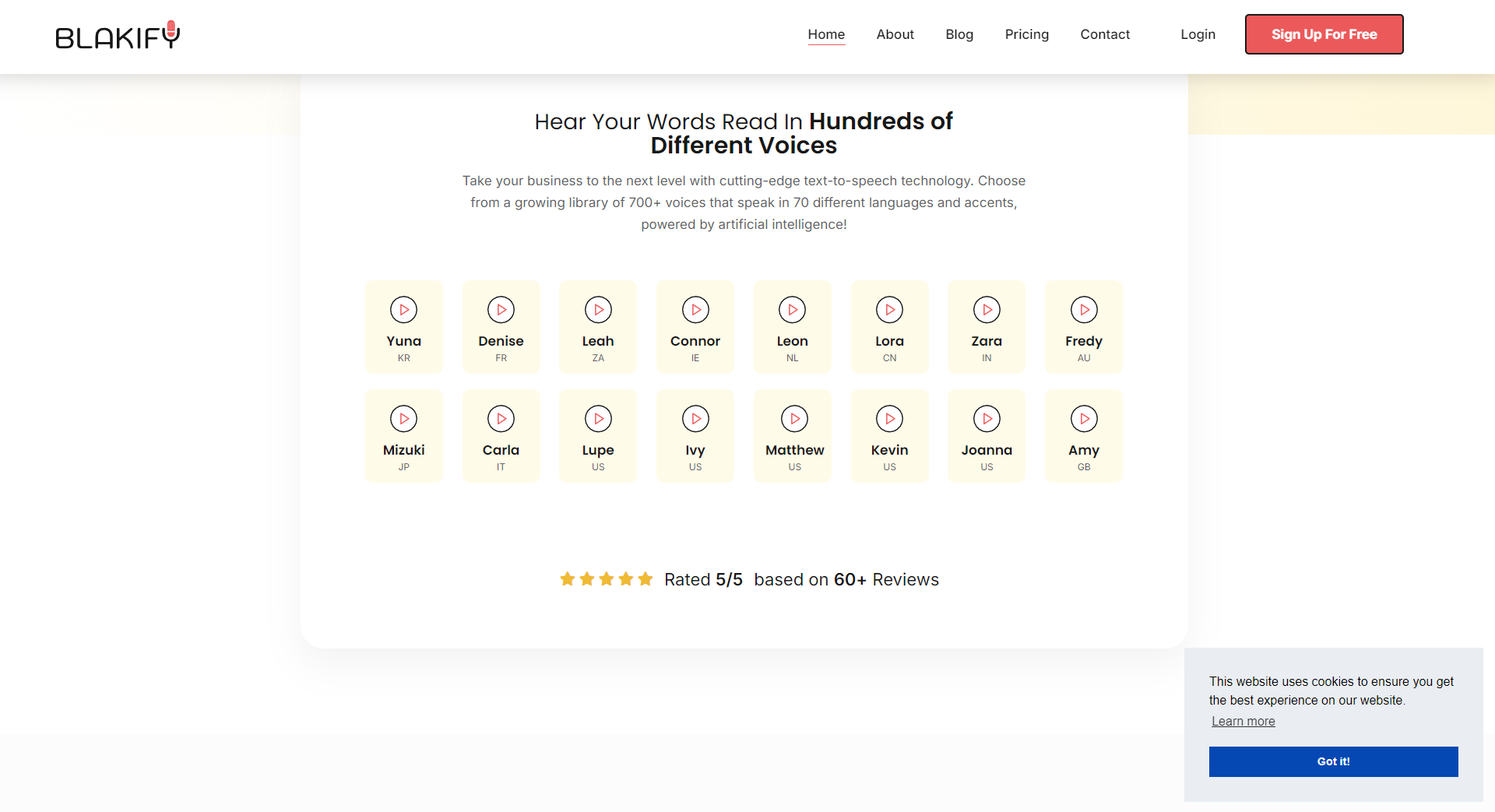Viewport: 1495px width, 812px height.
Task: Click the Login link
Action: (x=1198, y=34)
